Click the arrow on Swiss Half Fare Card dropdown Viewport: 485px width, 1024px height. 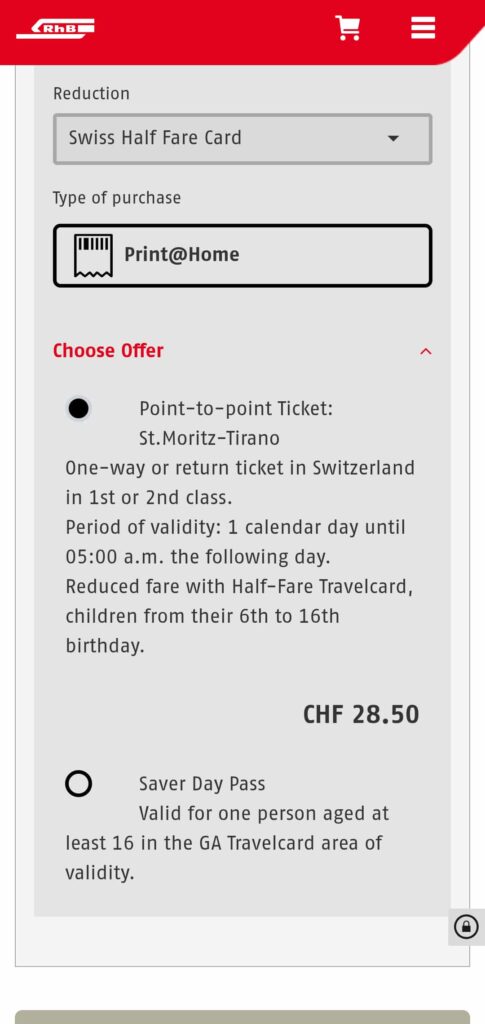[x=393, y=138]
